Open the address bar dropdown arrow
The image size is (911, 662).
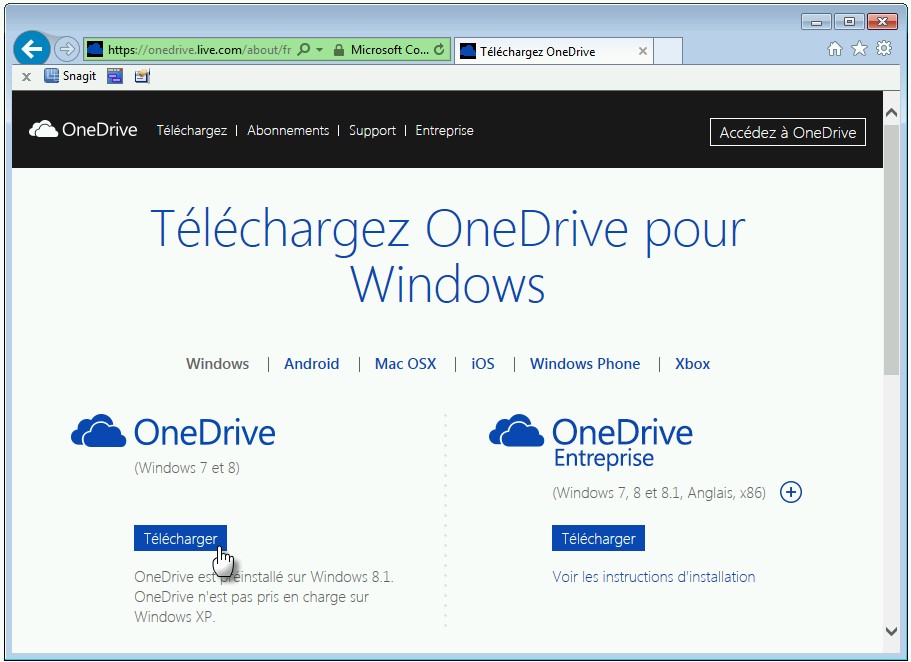[319, 49]
